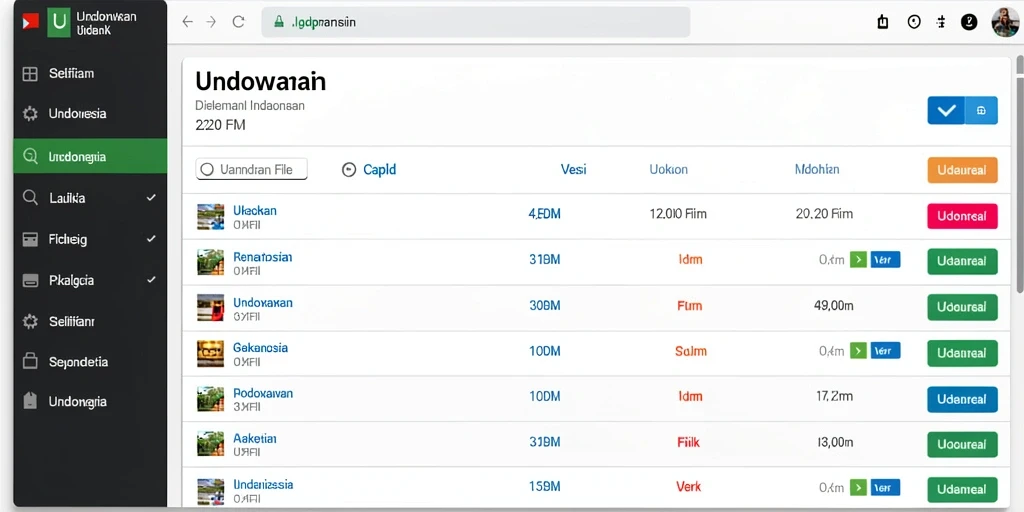The image size is (1024, 512).
Task: Toggle the blue checkmark button
Action: coord(946,110)
